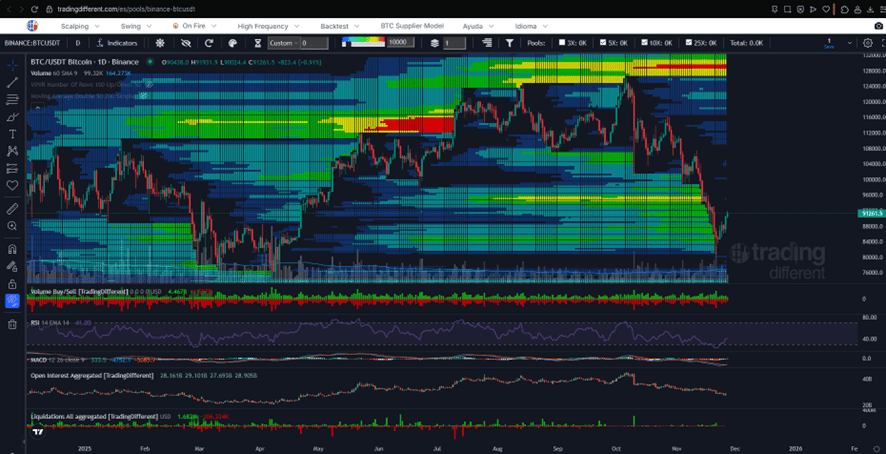Select the MACD indicator legend
The height and width of the screenshot is (454, 886).
[39, 359]
